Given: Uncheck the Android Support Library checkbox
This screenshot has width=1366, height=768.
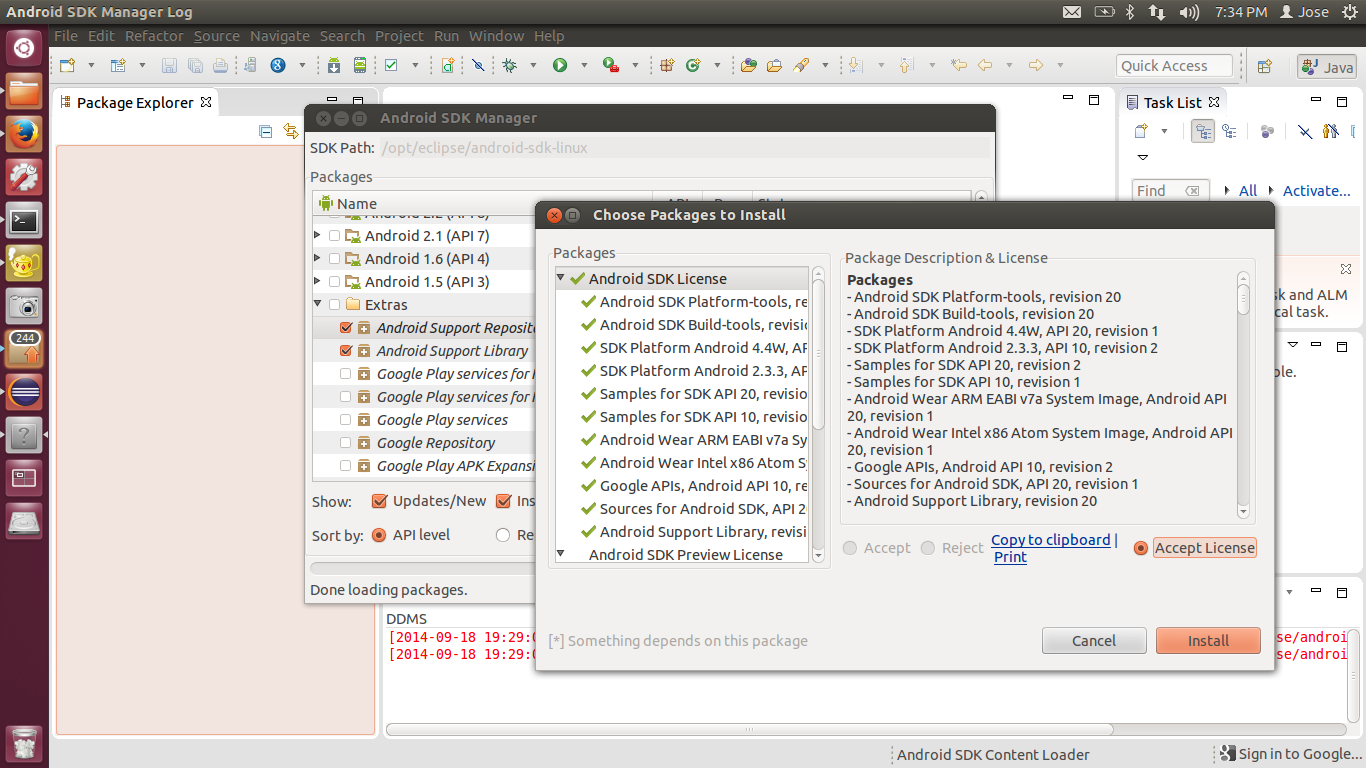Looking at the screenshot, I should pyautogui.click(x=346, y=351).
